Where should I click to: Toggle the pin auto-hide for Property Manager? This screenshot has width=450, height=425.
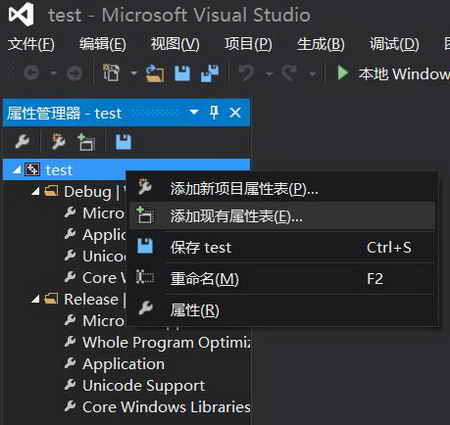214,112
